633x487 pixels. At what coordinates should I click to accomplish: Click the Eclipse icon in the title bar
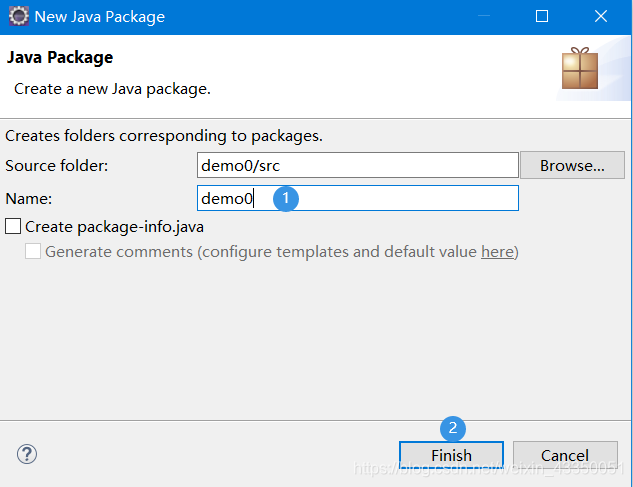19,17
